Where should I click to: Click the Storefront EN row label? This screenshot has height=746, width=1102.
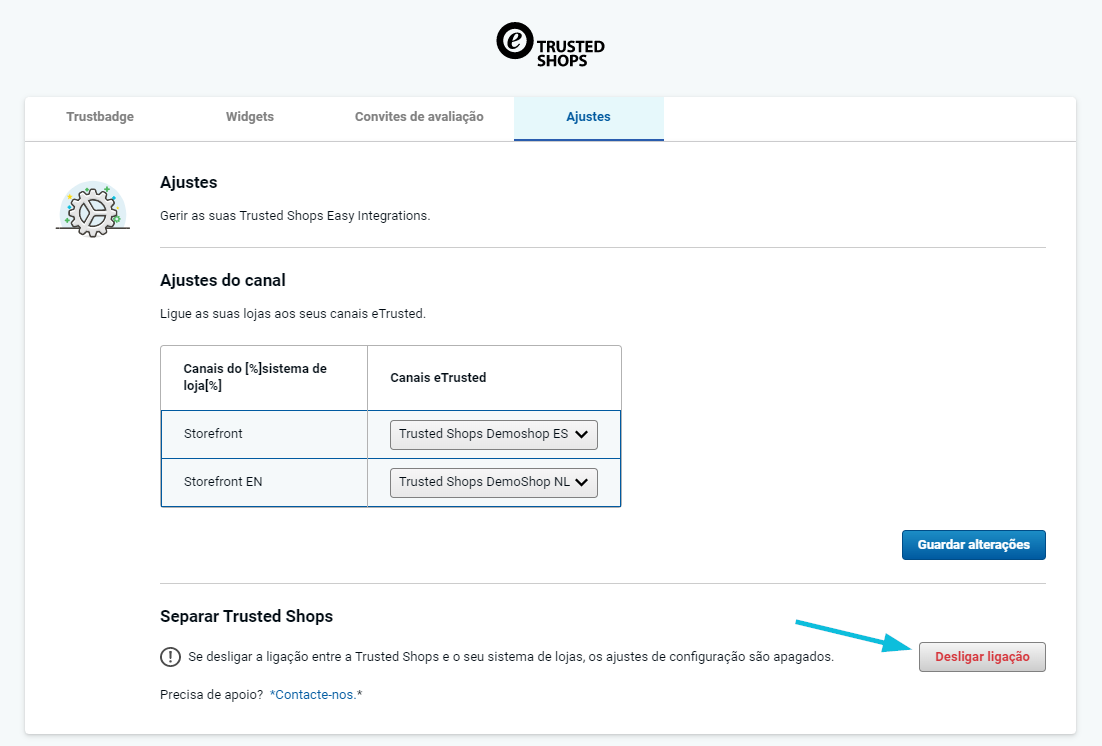(223, 482)
